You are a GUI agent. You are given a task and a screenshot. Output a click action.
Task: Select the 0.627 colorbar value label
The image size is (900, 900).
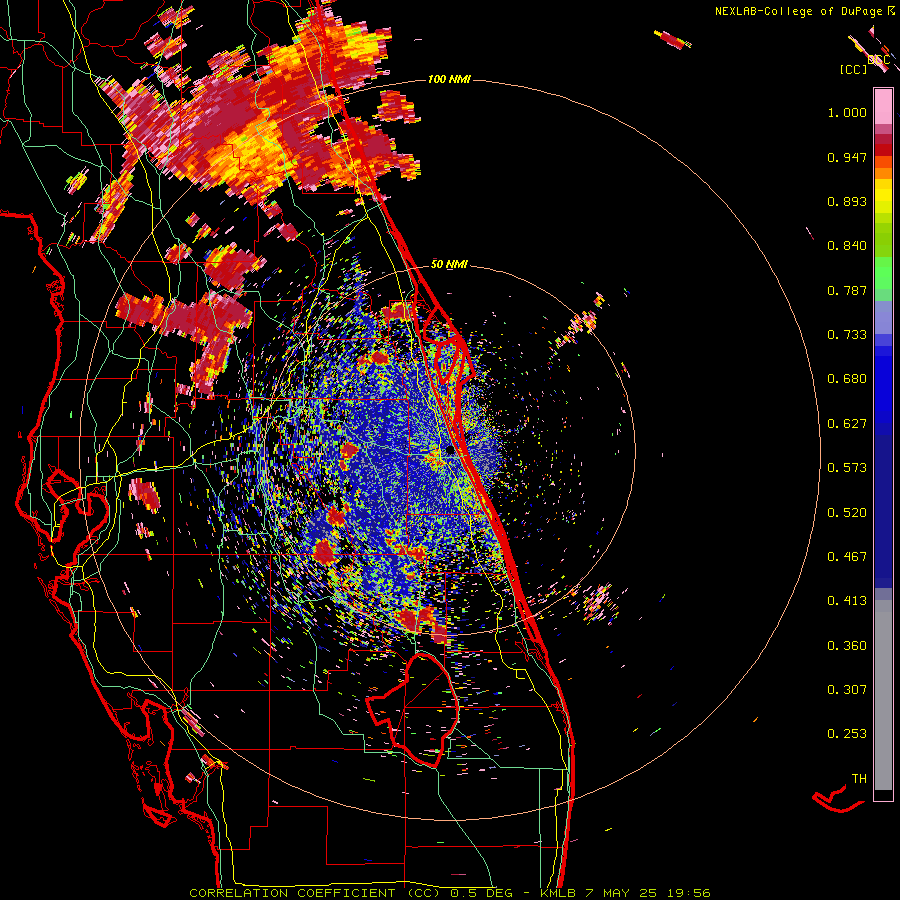(847, 424)
